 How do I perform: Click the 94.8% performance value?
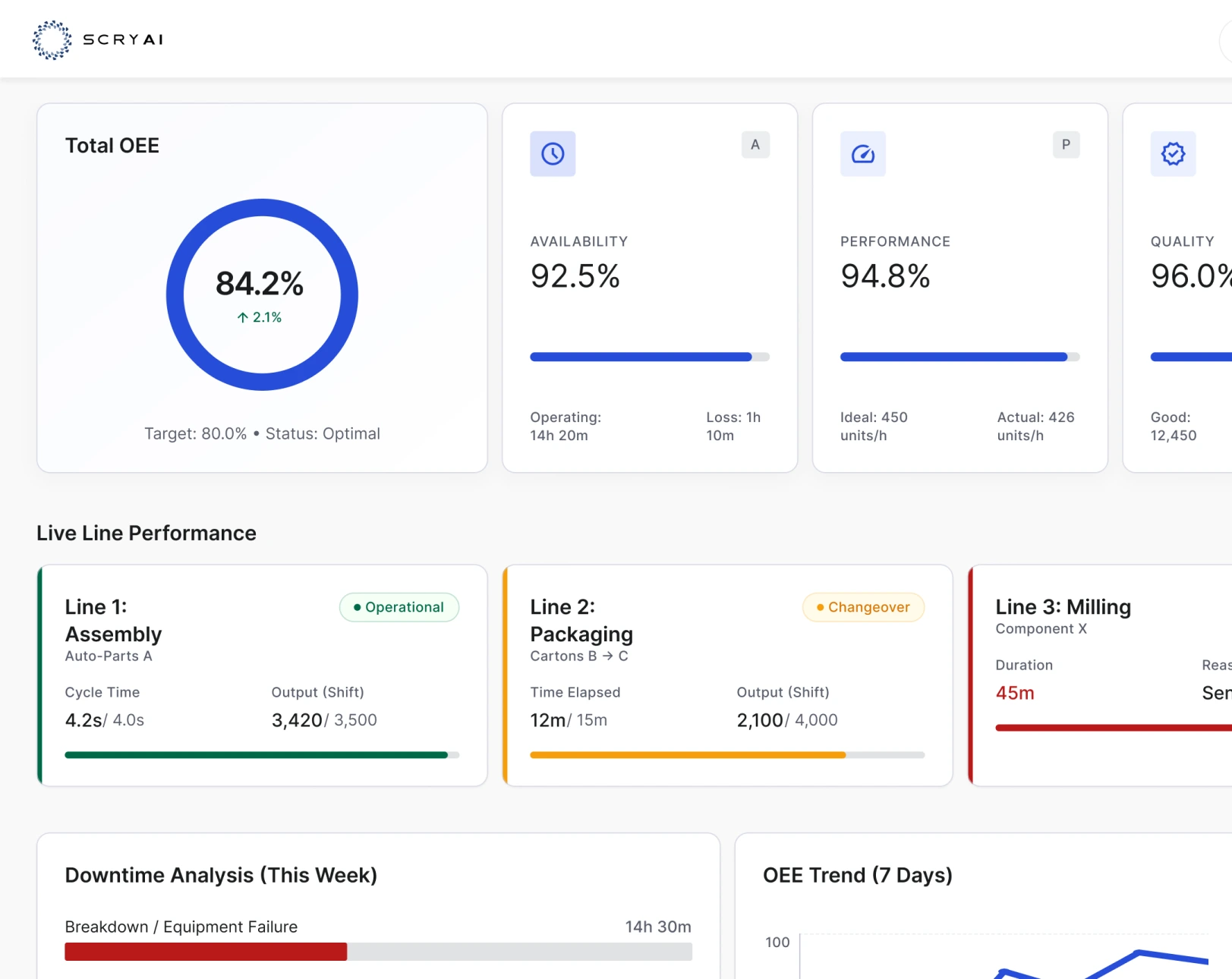885,276
